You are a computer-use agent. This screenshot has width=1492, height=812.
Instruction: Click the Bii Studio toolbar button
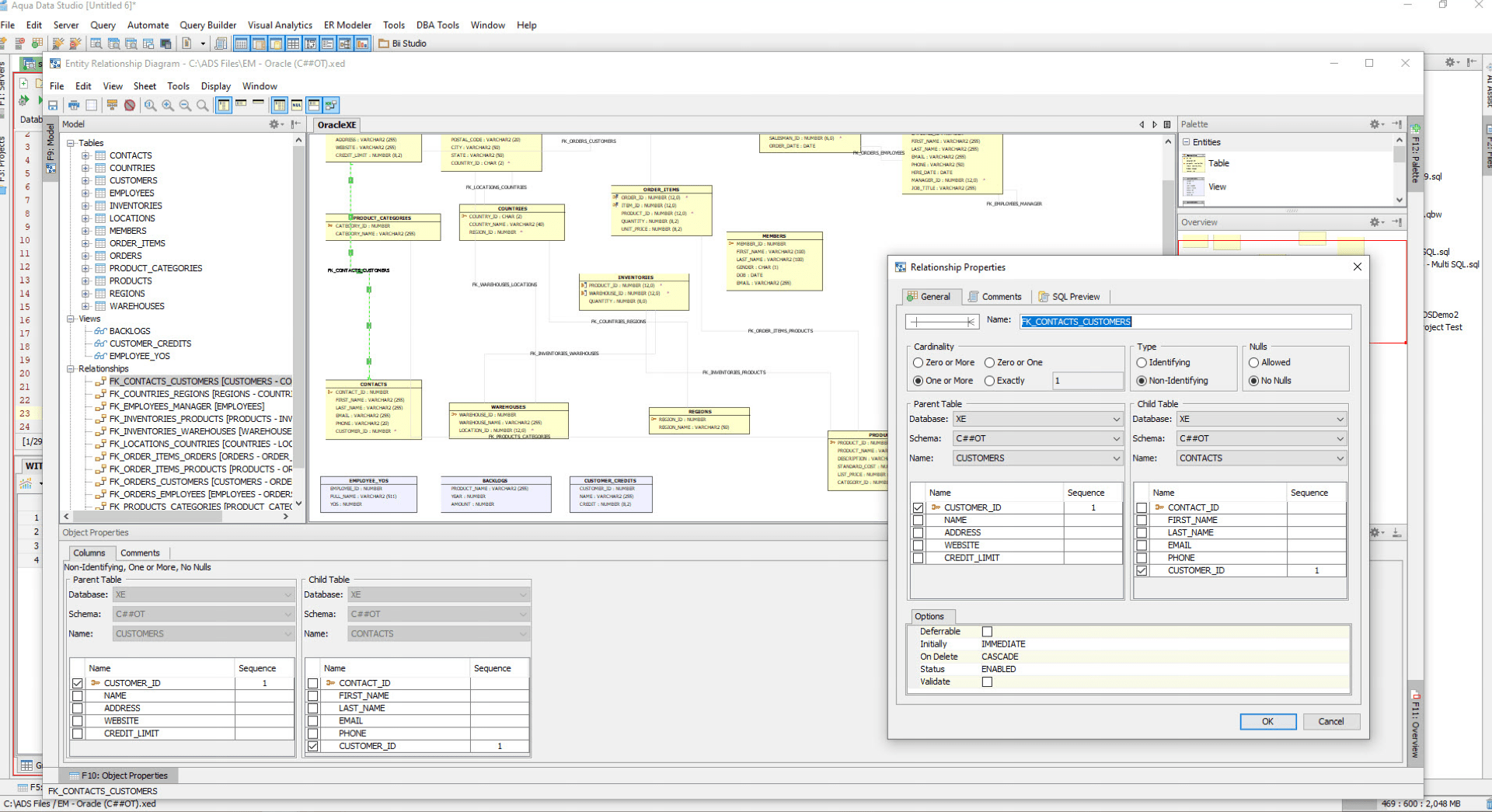(403, 44)
